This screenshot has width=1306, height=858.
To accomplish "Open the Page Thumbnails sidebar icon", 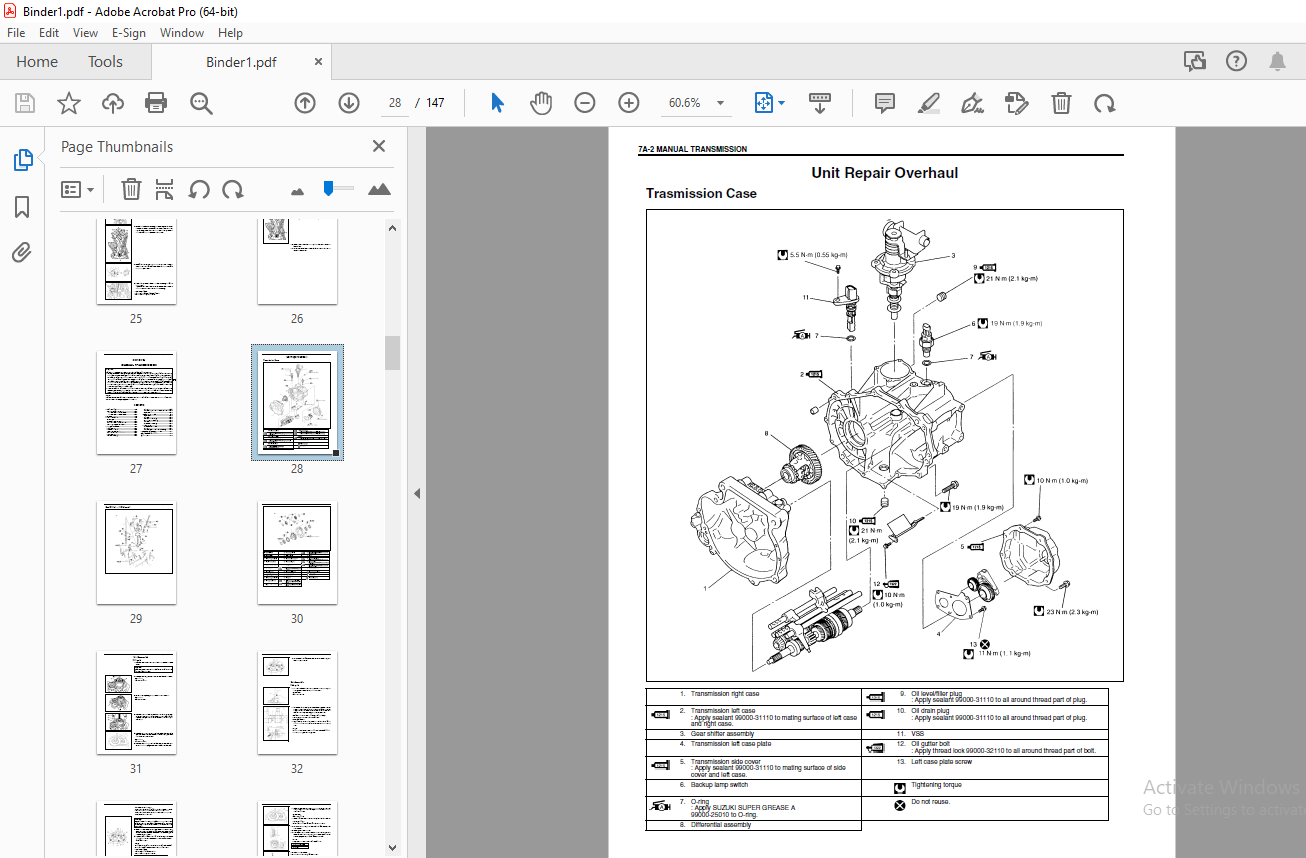I will click(x=22, y=160).
